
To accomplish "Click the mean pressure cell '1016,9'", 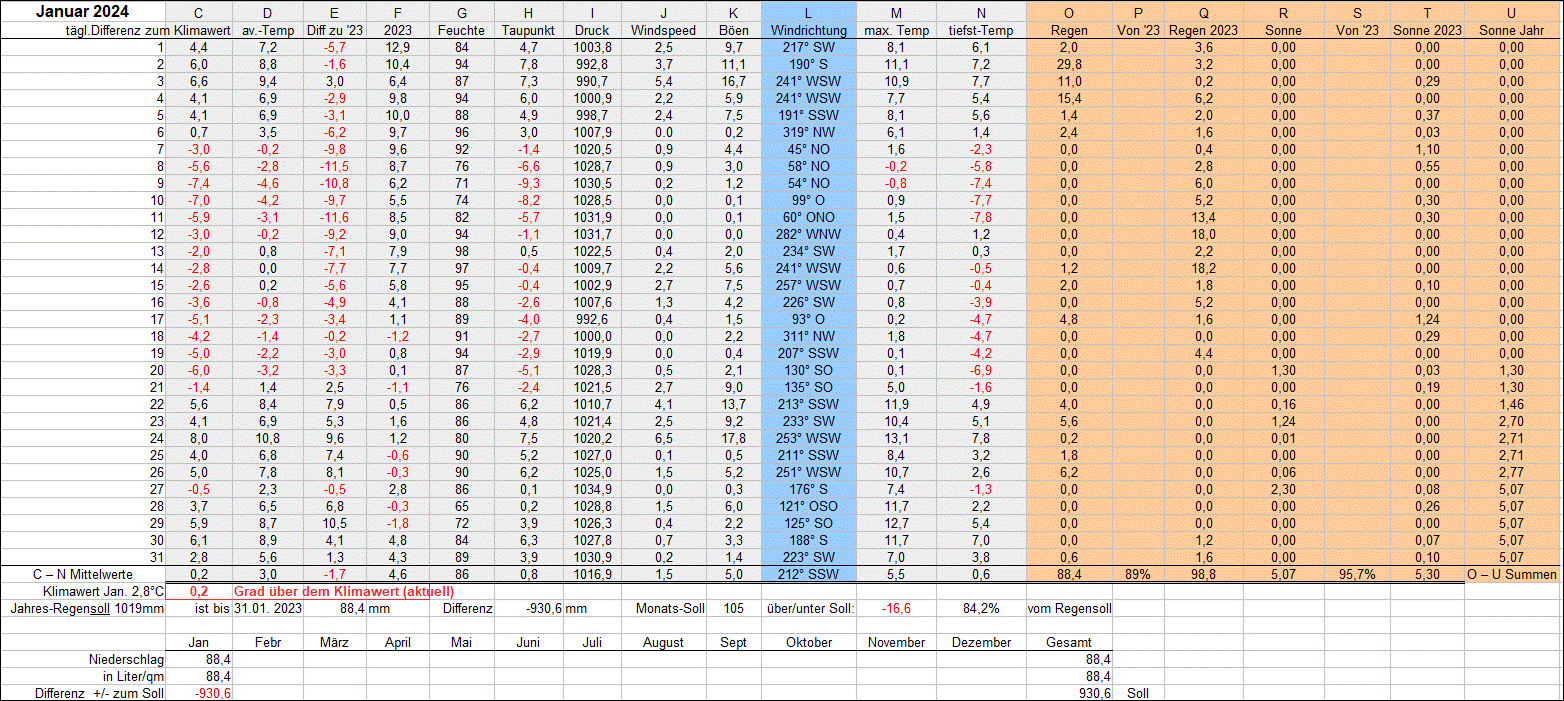I will 592,574.
